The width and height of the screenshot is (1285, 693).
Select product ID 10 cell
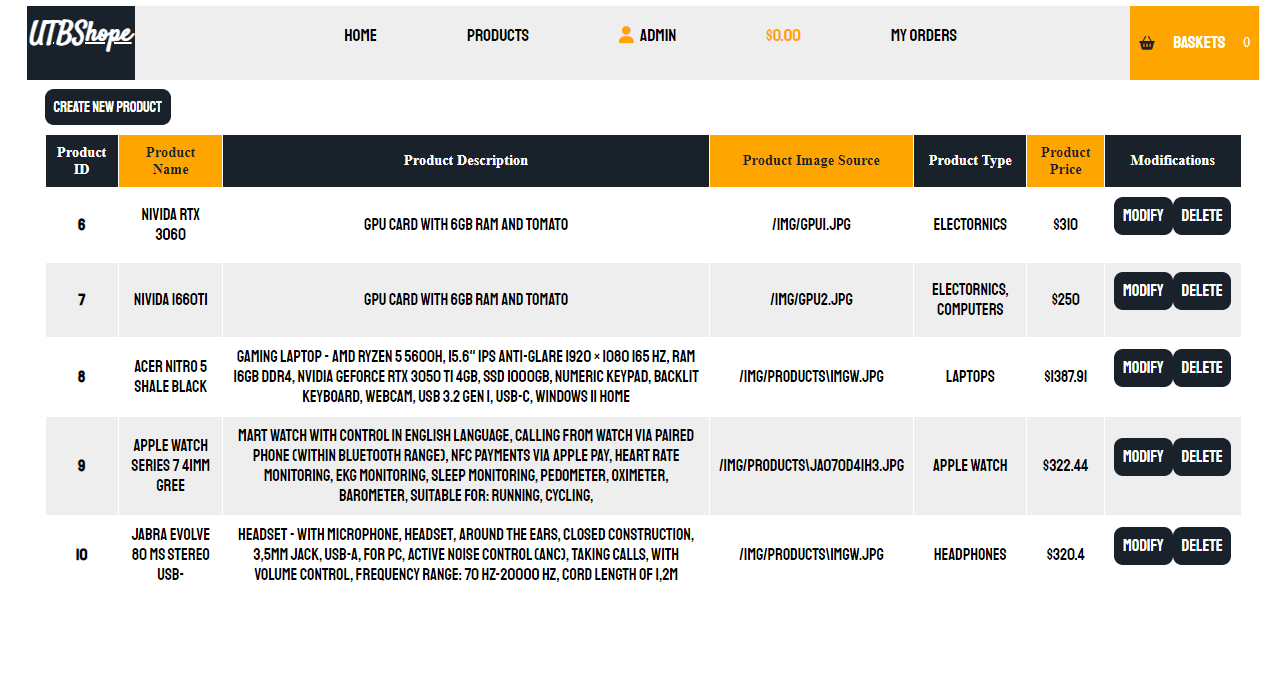82,555
